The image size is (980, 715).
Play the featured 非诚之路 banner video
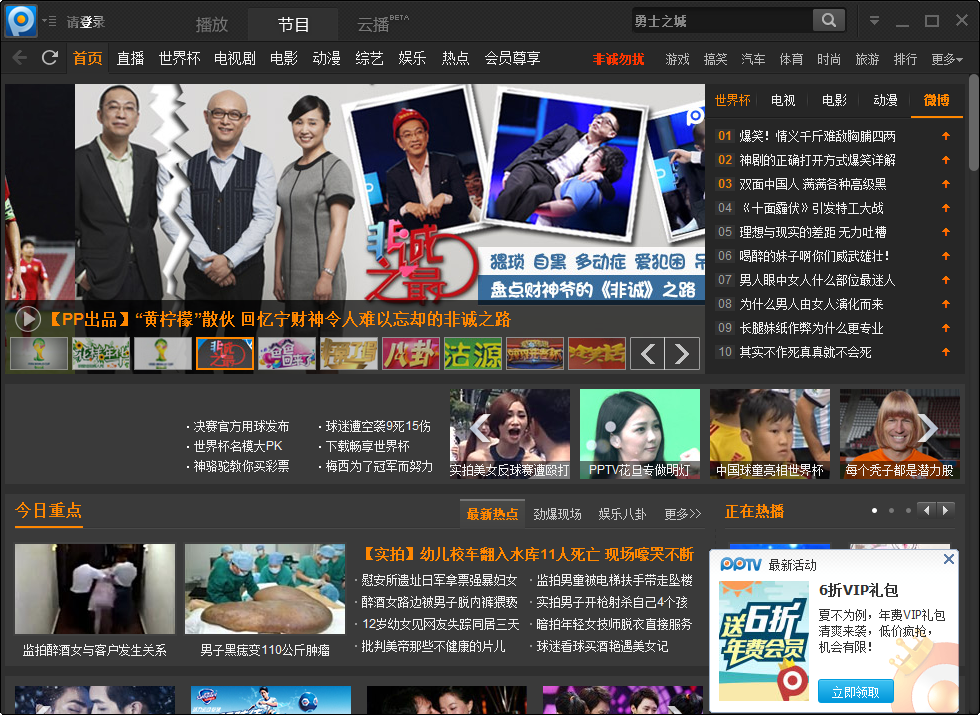point(27,320)
